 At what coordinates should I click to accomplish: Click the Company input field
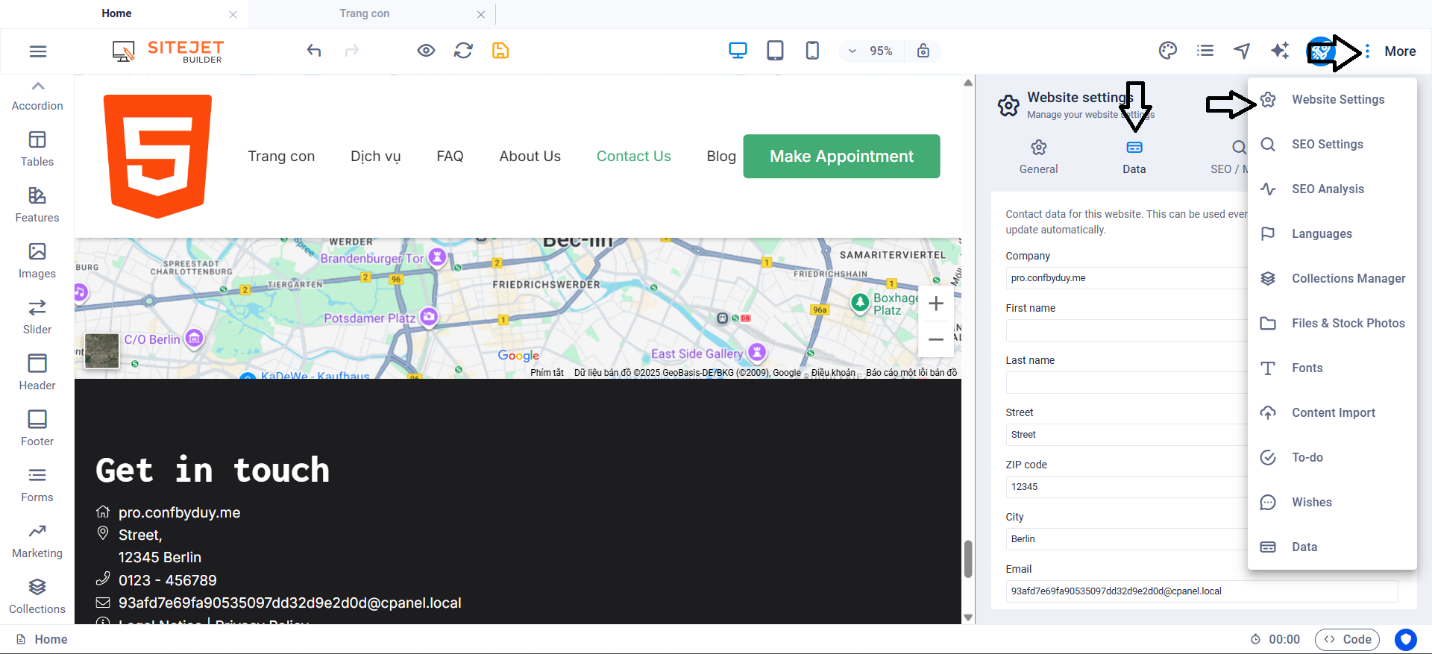point(1125,278)
